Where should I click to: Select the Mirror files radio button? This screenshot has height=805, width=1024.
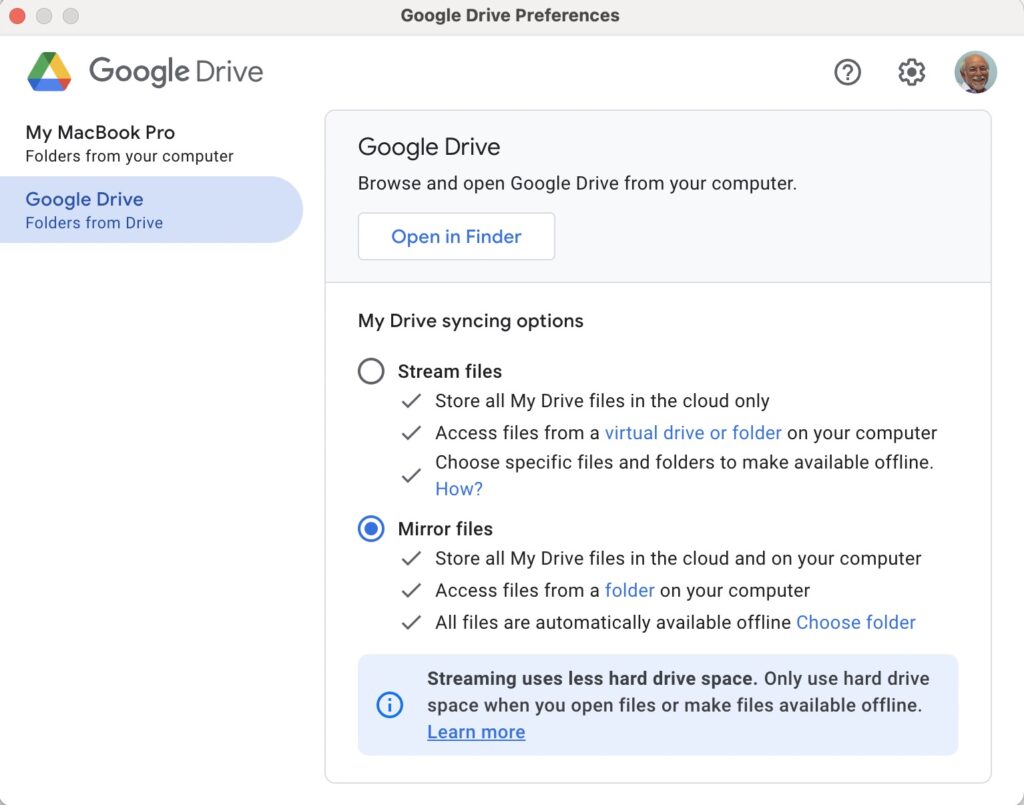click(x=371, y=529)
